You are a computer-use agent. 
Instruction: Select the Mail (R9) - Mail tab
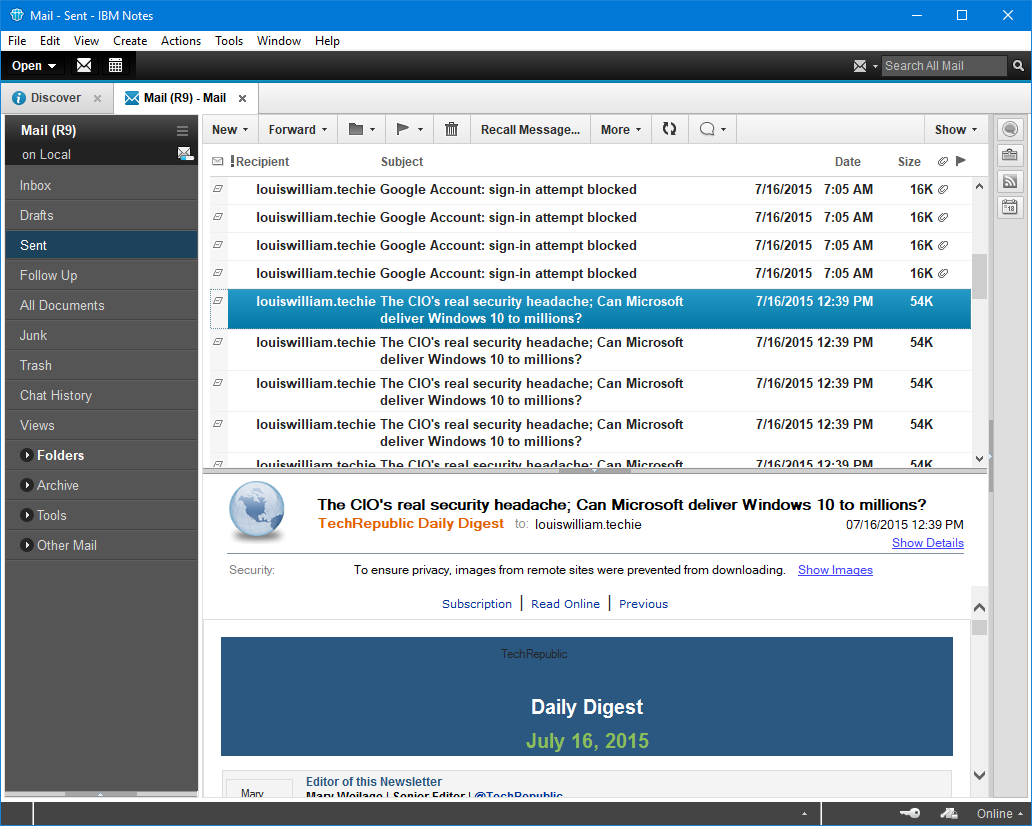185,98
